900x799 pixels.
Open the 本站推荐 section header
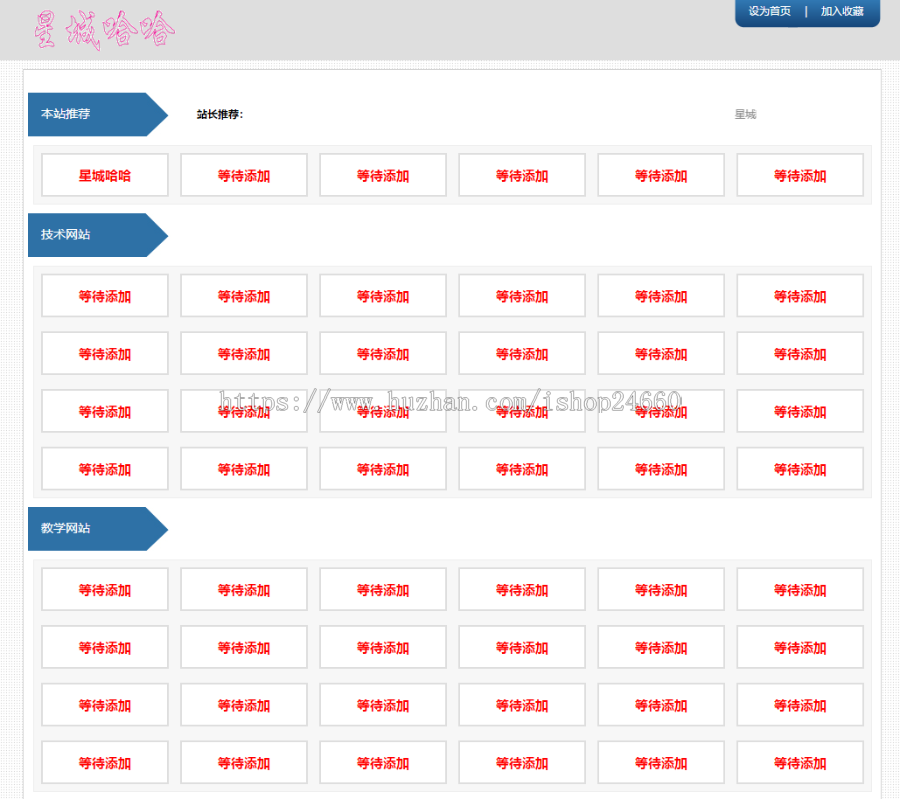tap(98, 114)
